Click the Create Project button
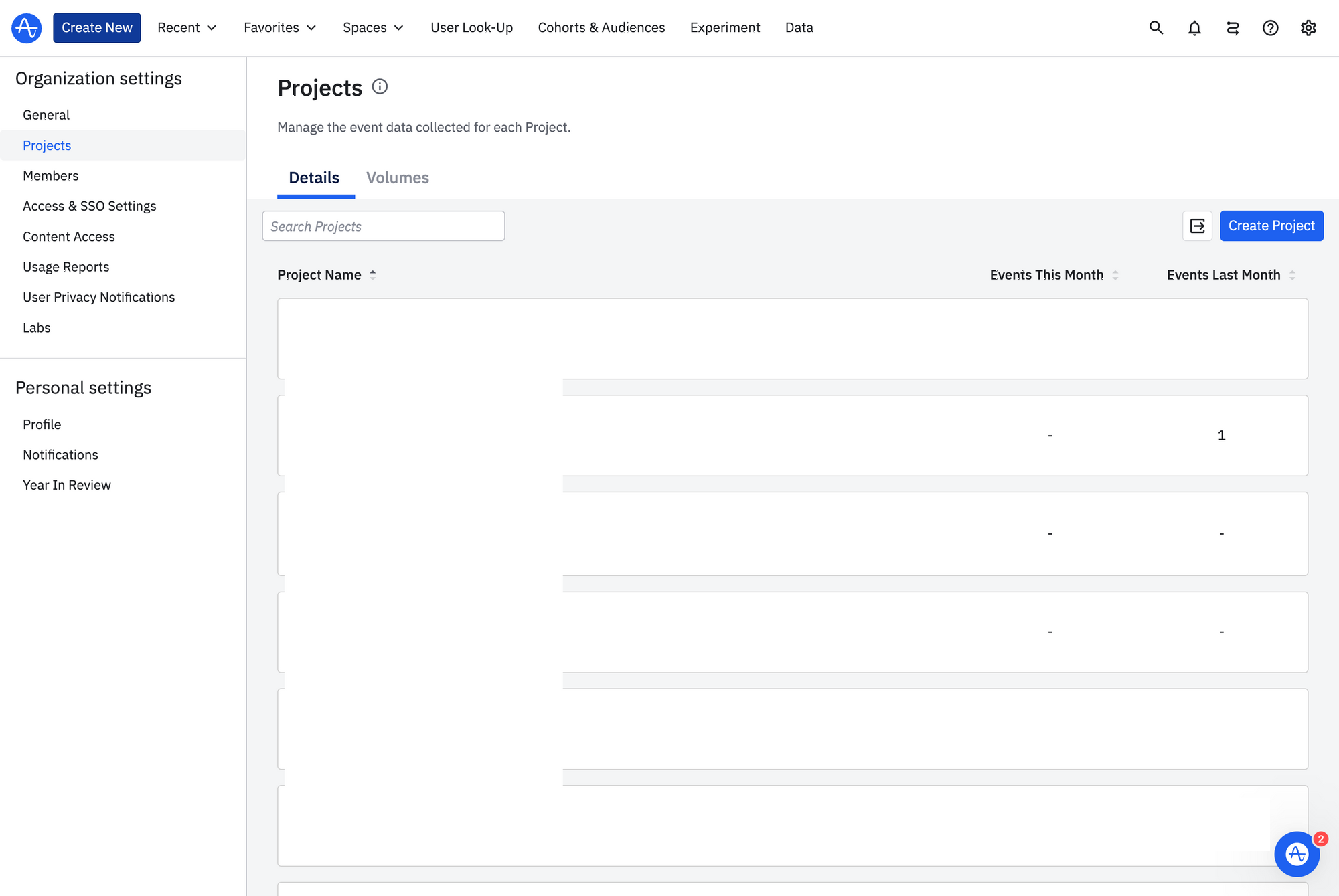 (1271, 226)
